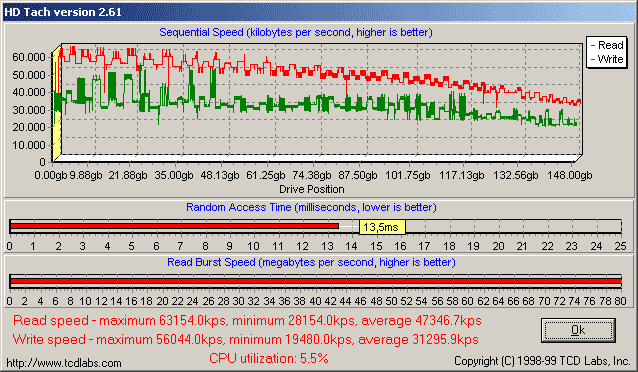Screen dimensions: 638x372
Task: Select the Random Access Time heading
Action: 311,207
